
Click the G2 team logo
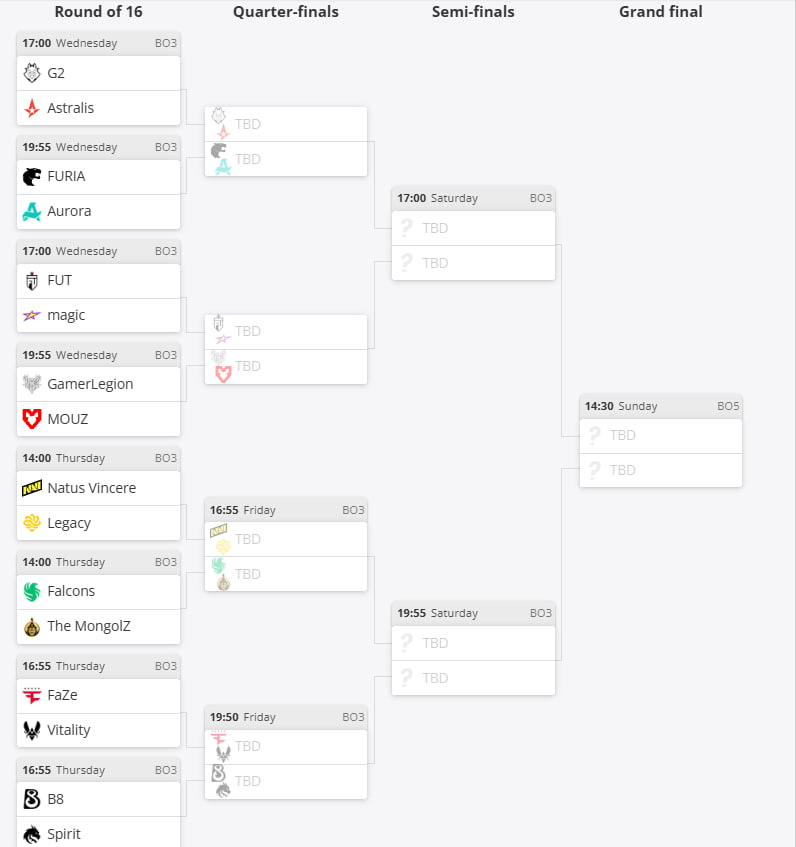click(32, 73)
